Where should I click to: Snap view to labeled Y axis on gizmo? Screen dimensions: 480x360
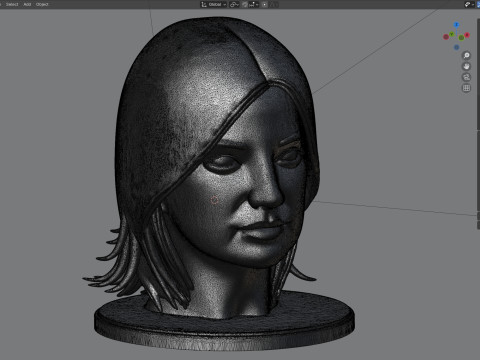click(452, 34)
